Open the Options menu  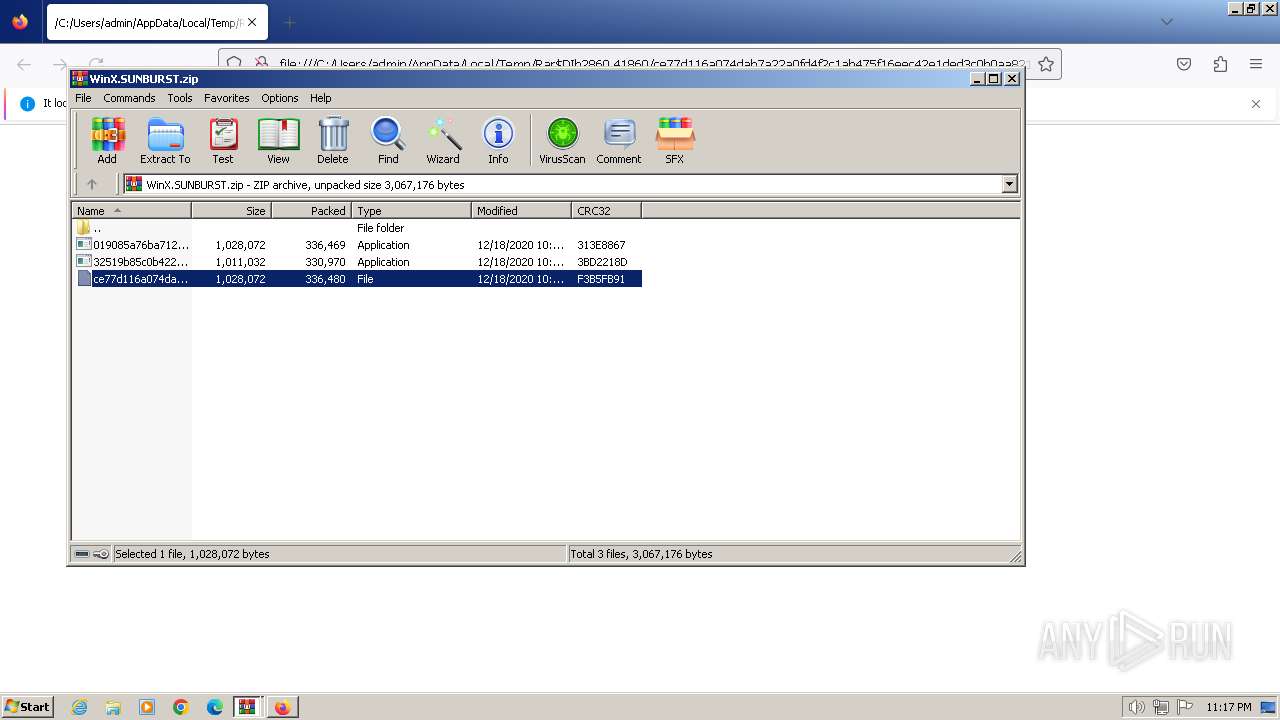pos(280,98)
